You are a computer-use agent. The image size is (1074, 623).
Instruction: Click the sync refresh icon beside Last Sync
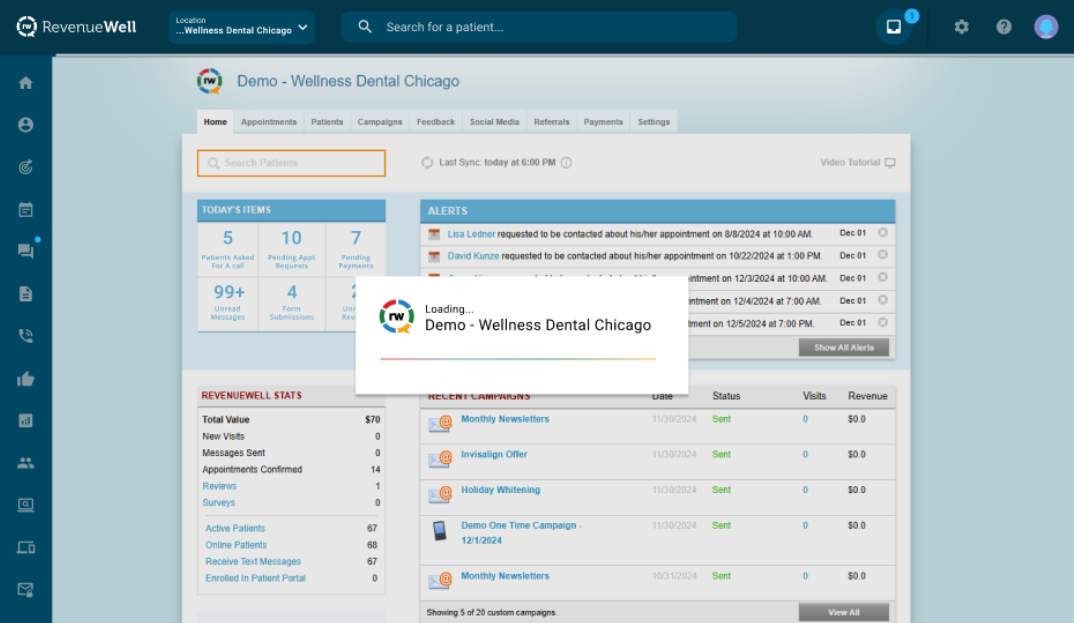427,162
